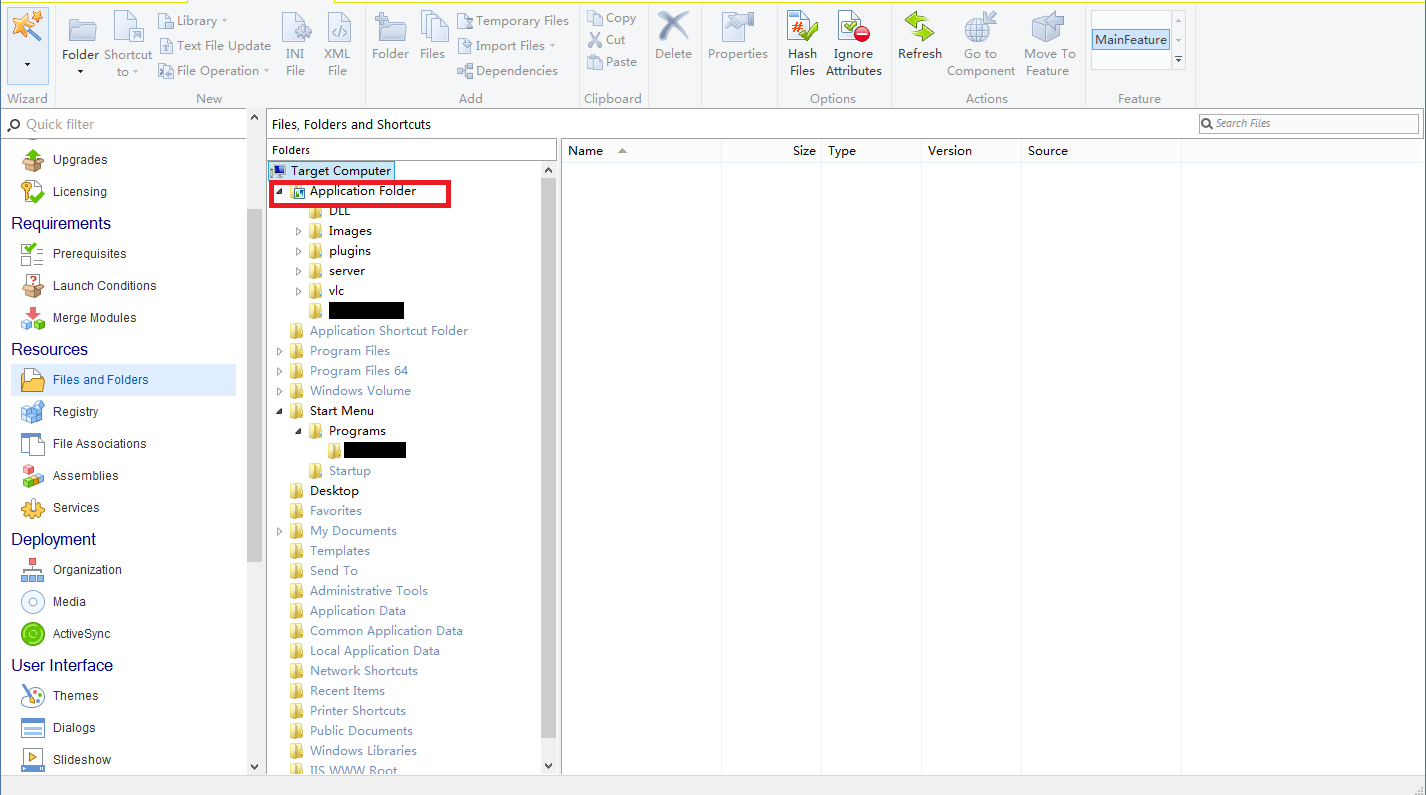Open the Registry page
This screenshot has width=1426, height=795.
click(x=75, y=412)
